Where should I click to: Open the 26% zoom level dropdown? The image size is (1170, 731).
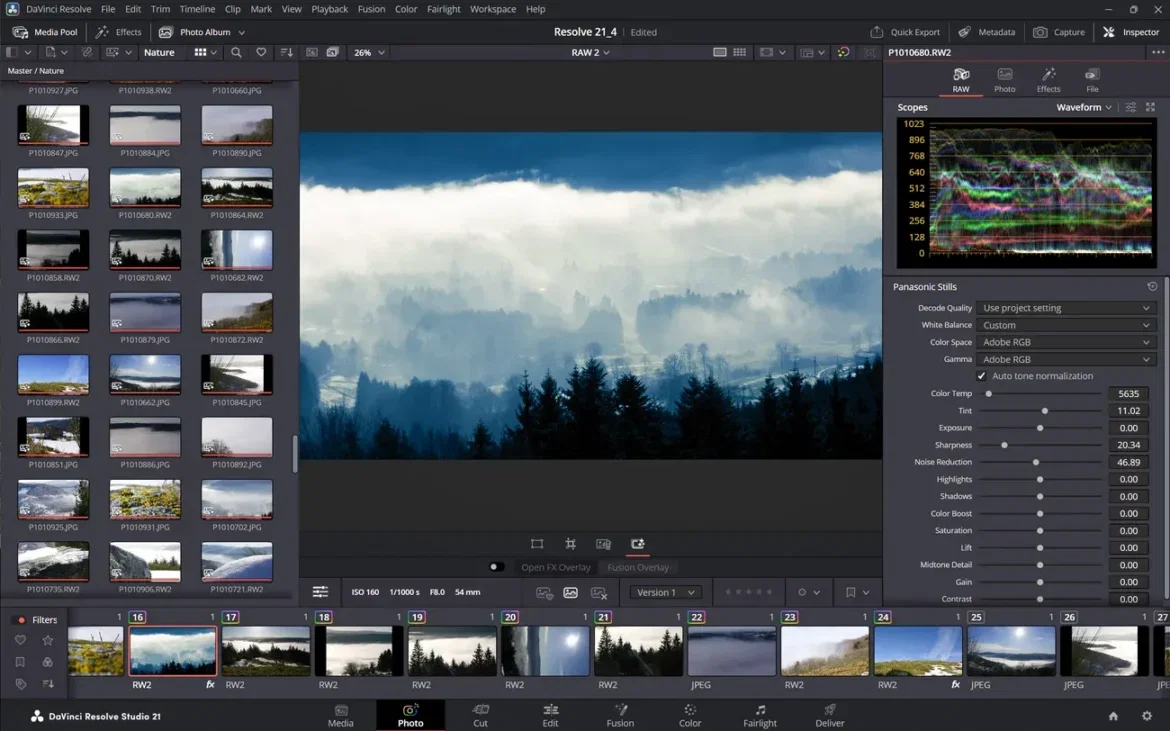tap(369, 52)
